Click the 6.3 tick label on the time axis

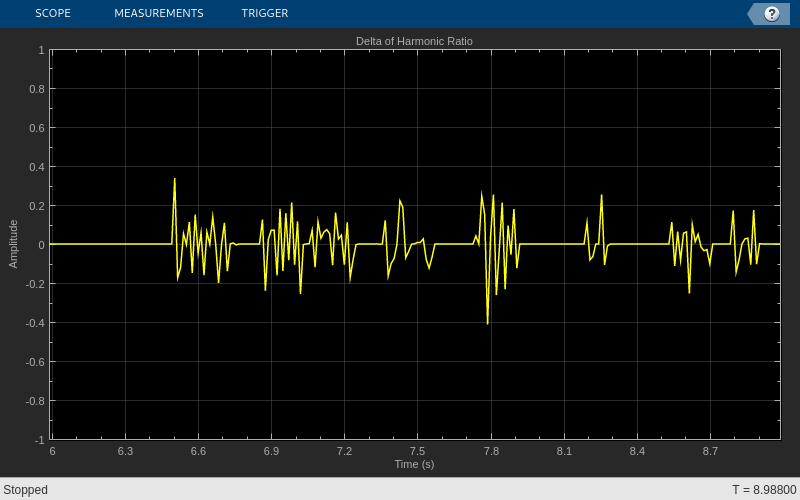click(125, 451)
